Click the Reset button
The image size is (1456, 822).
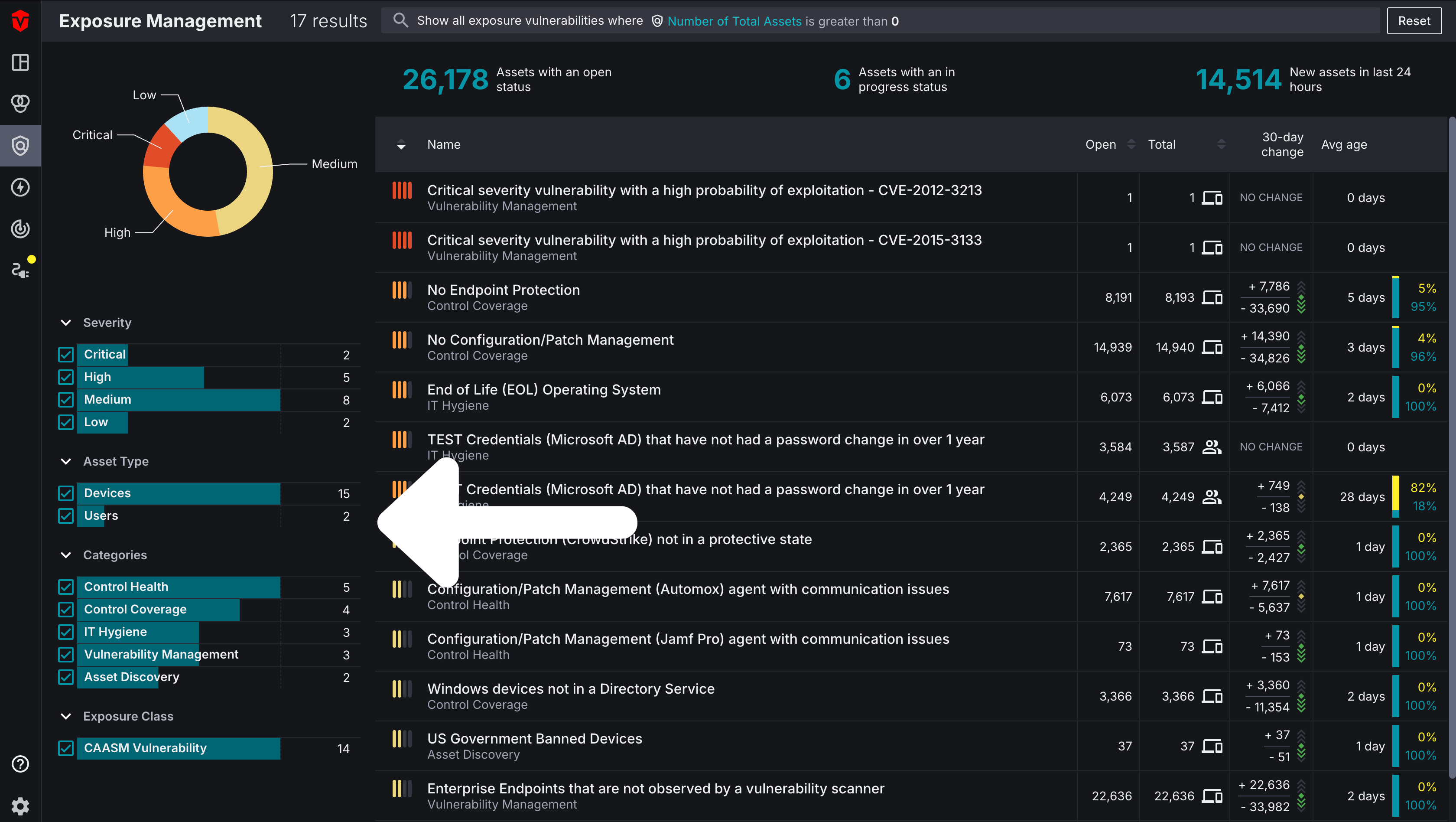coord(1414,21)
